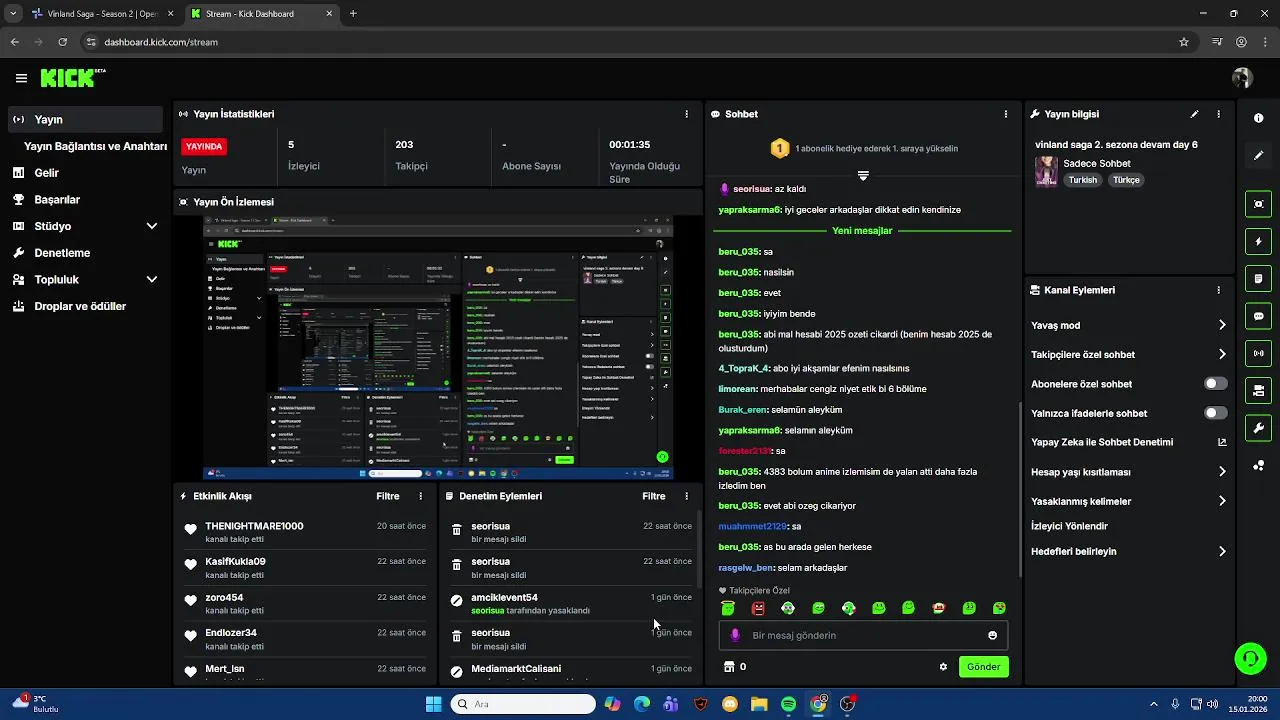This screenshot has width=1280, height=720.
Task: Click the three-dots cluster icon at the sidebar bottom
Action: 1258,465
